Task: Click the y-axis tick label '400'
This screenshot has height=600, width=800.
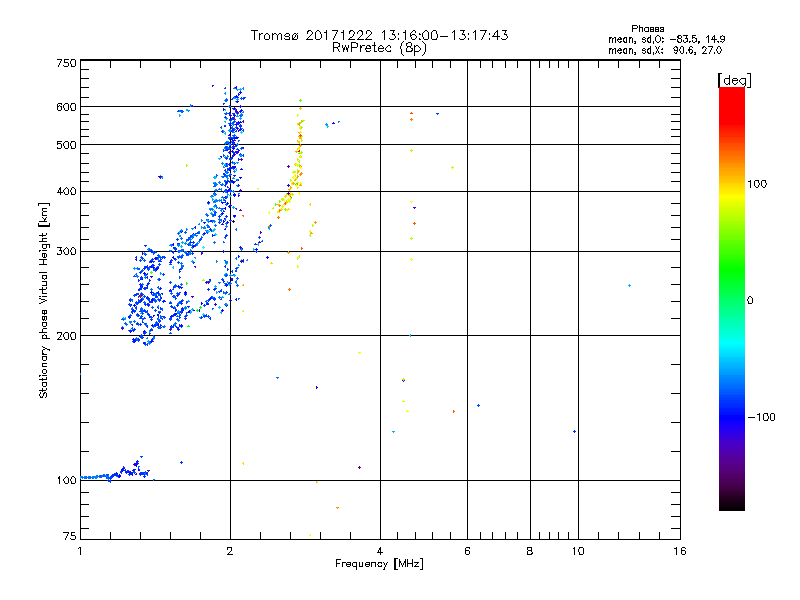Action: click(x=66, y=191)
